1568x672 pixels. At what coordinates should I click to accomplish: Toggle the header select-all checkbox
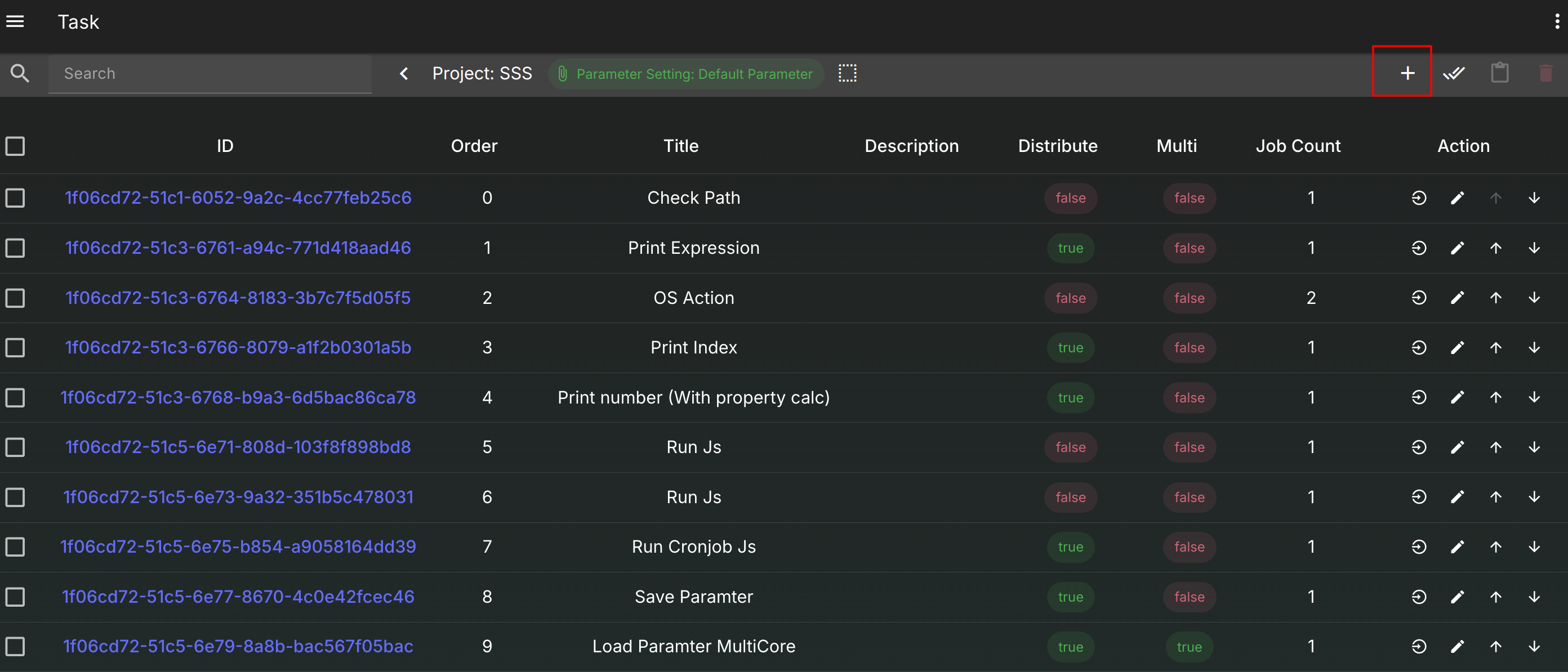[15, 146]
